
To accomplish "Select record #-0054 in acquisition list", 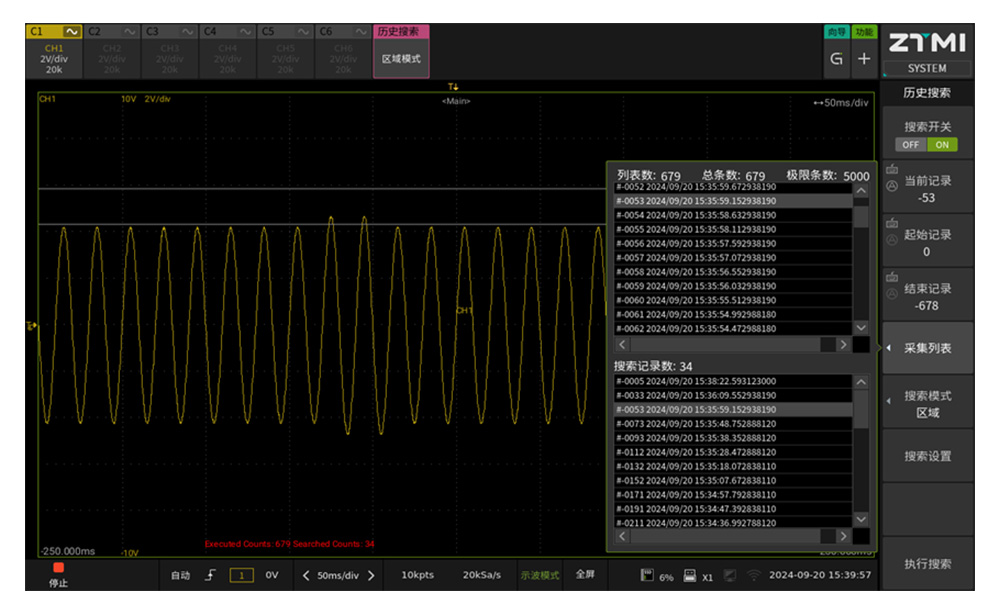I will [733, 216].
